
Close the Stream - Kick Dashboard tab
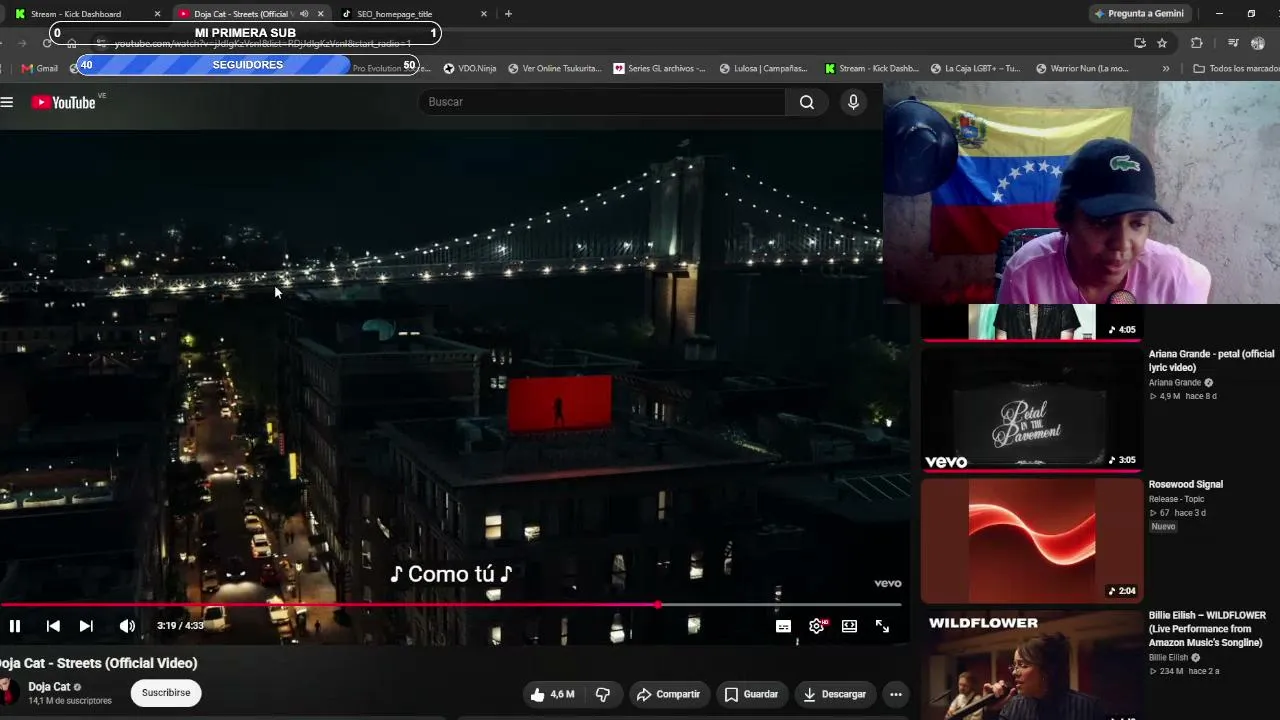[157, 14]
